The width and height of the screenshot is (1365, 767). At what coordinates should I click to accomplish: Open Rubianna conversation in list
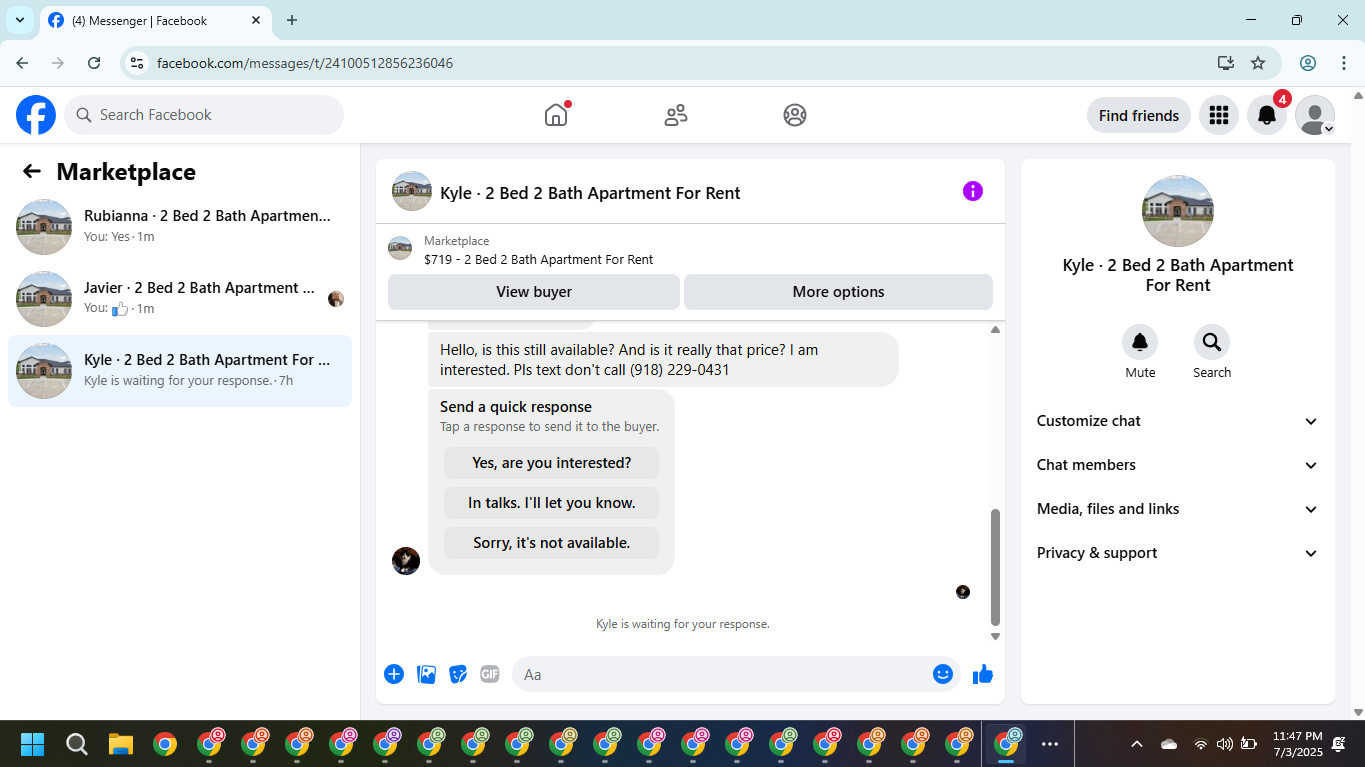[180, 226]
